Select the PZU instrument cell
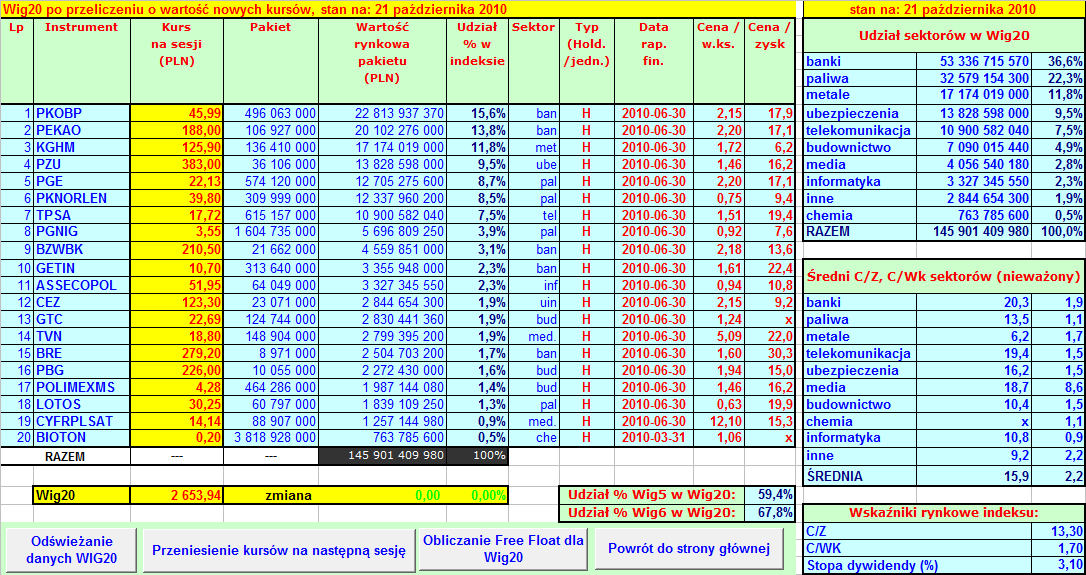The image size is (1086, 575). (x=82, y=163)
